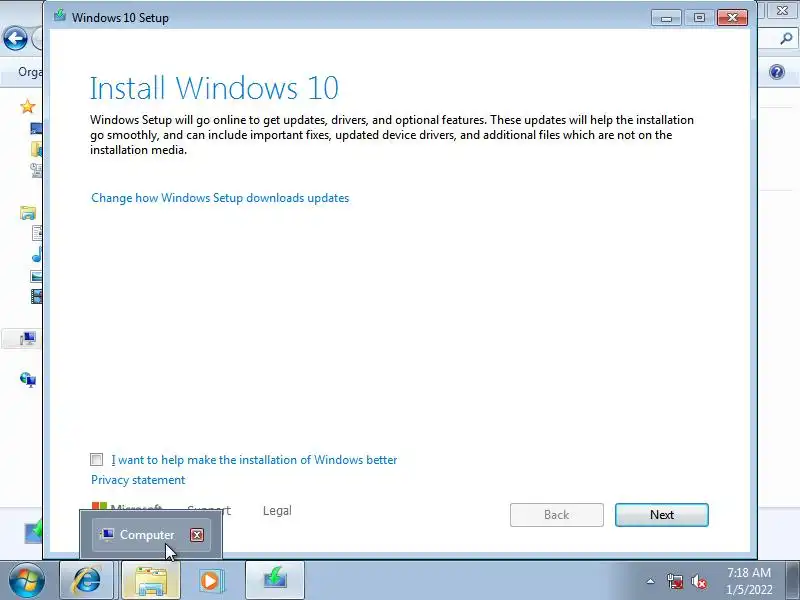Open network status tray icon
The height and width of the screenshot is (600, 800).
point(674,581)
